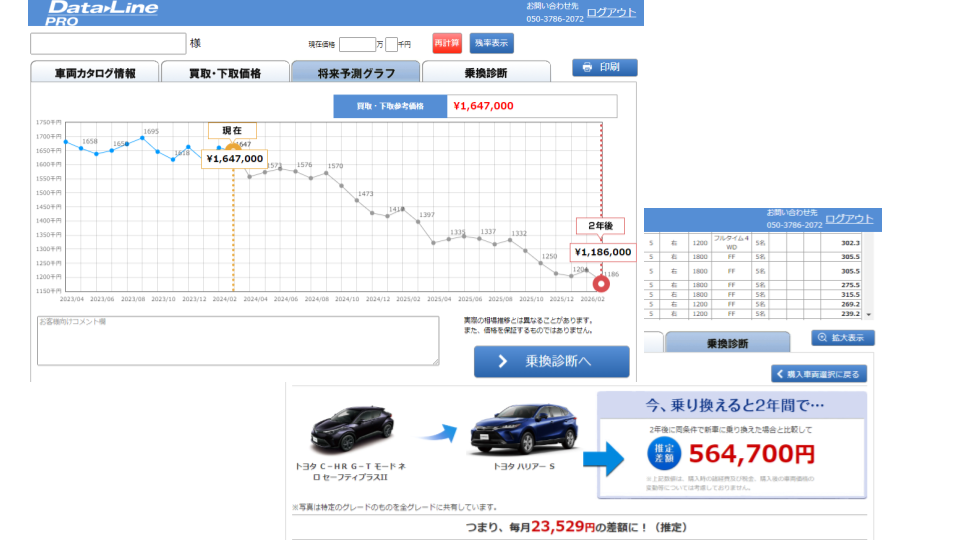
Task: Open the 車両カタログ情報 tab
Action: [95, 73]
